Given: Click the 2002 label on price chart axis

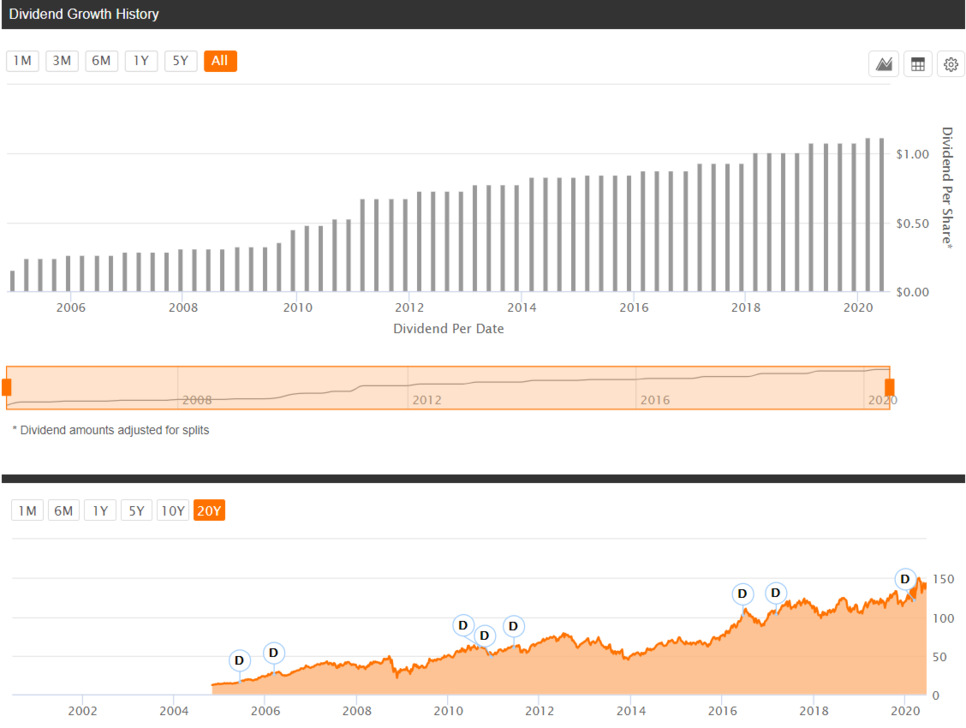Looking at the screenshot, I should (83, 711).
